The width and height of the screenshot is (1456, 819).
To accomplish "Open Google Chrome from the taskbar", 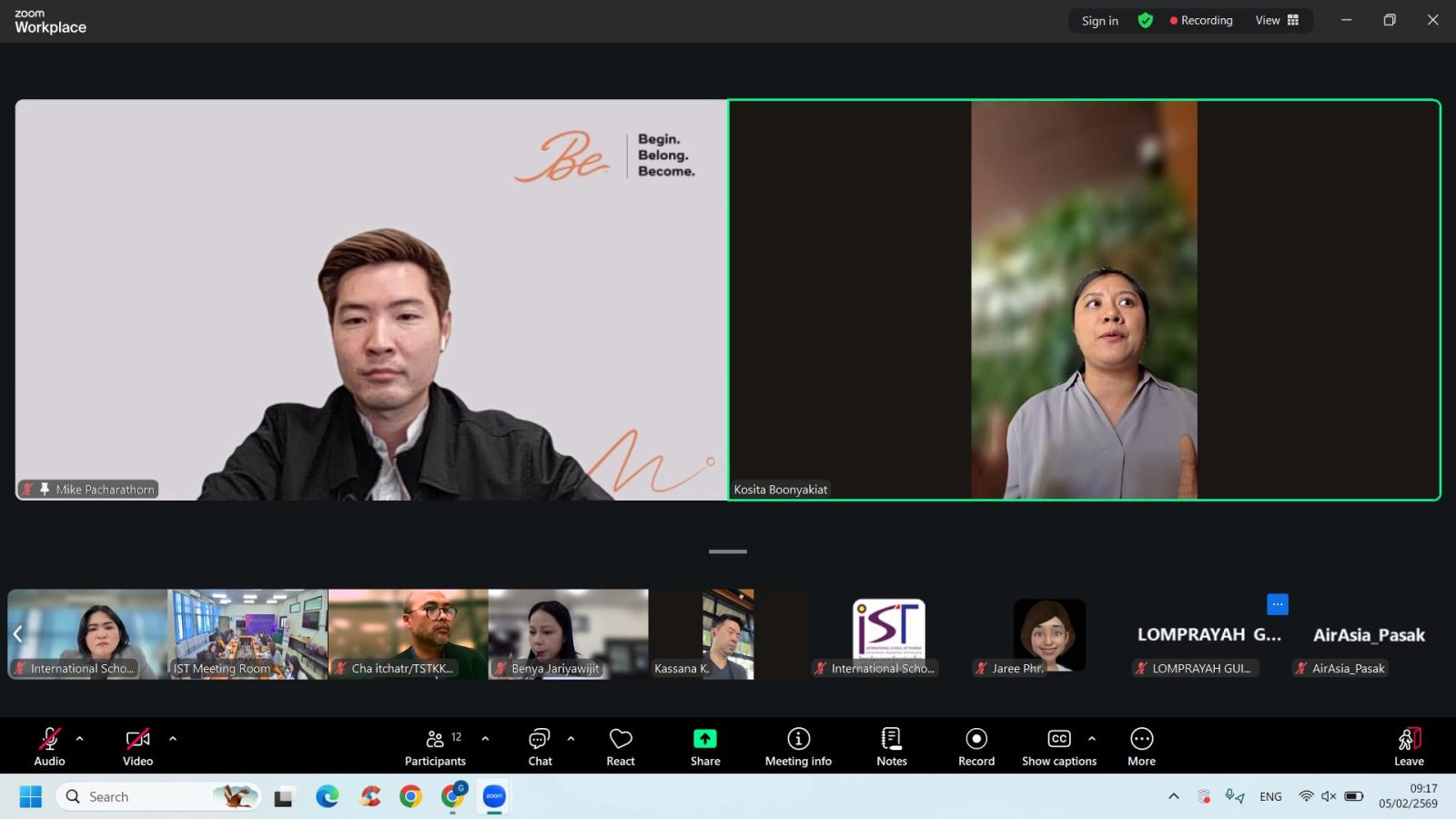I will 410,797.
